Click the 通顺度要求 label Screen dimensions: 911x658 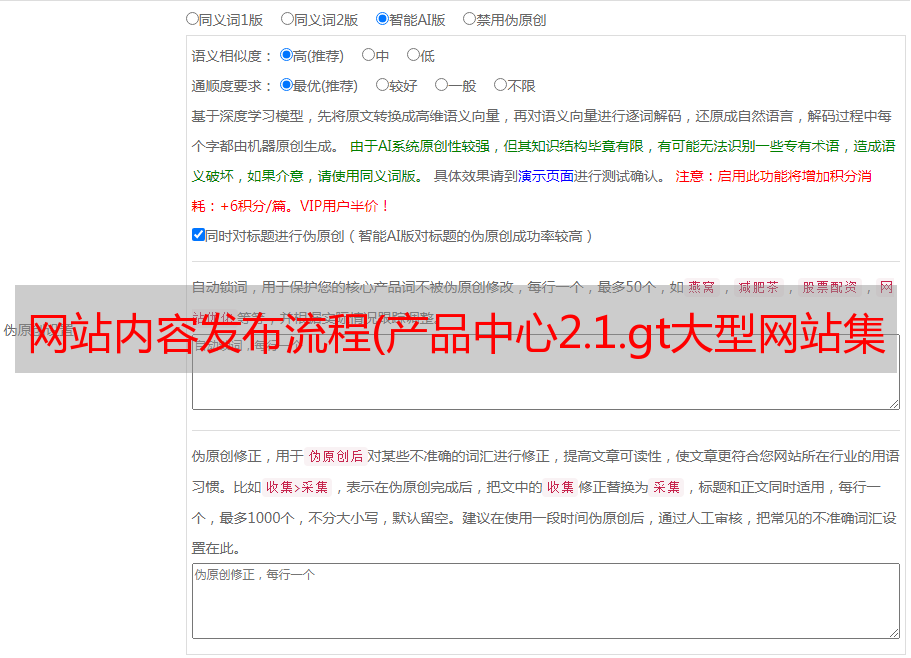tap(231, 86)
